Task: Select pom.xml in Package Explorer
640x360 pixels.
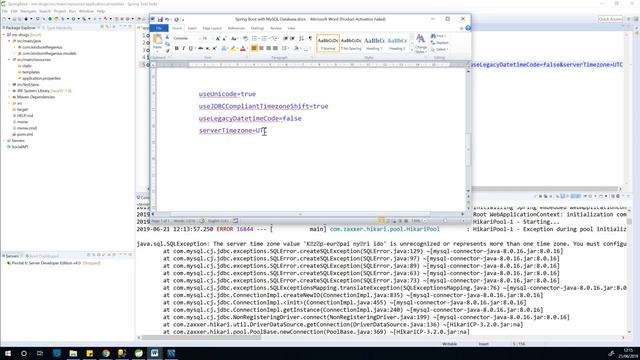Action: pos(25,134)
